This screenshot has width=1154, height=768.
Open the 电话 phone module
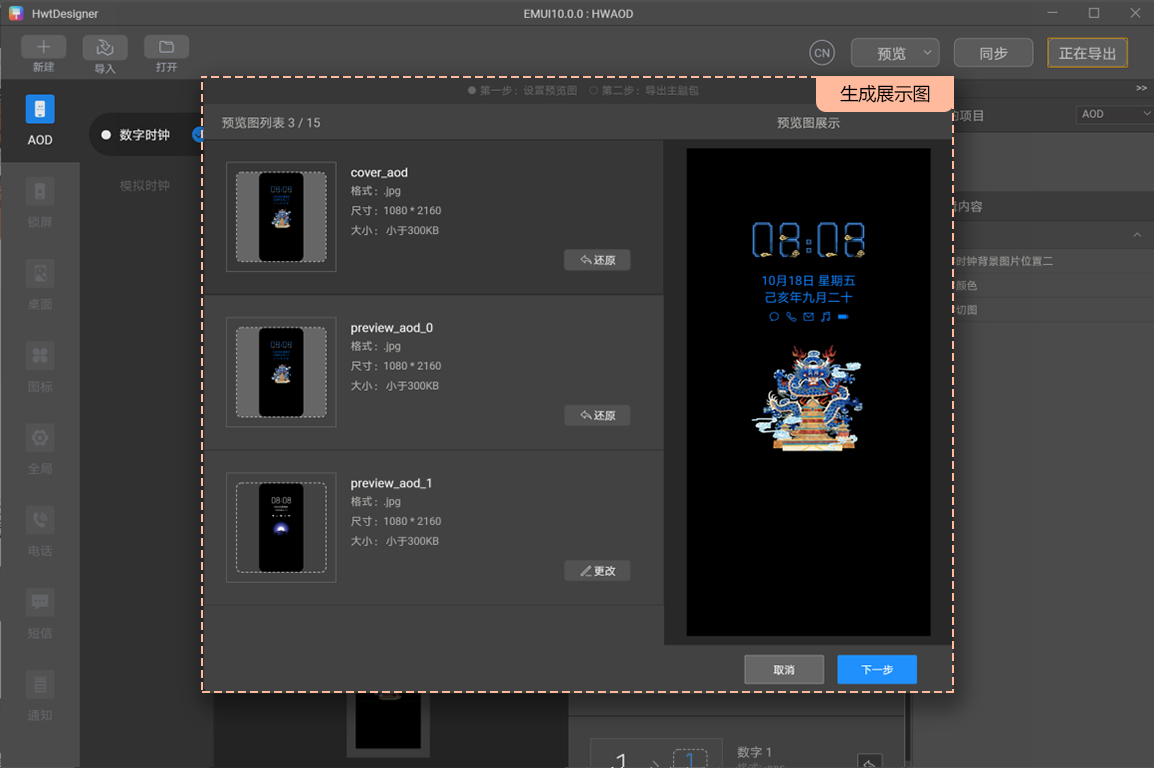pyautogui.click(x=40, y=532)
